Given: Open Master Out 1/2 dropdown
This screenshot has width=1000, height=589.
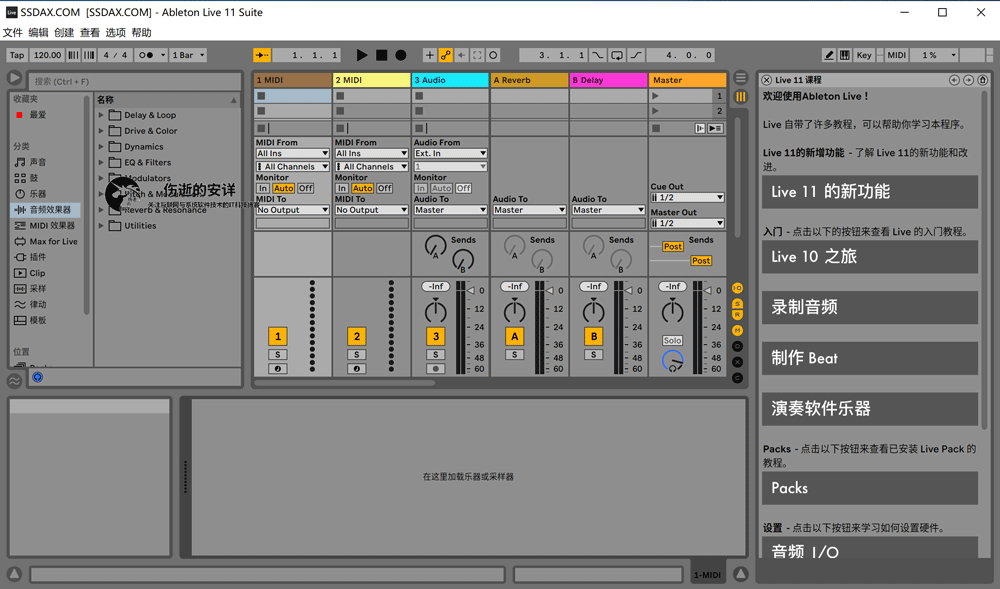Looking at the screenshot, I should point(688,223).
